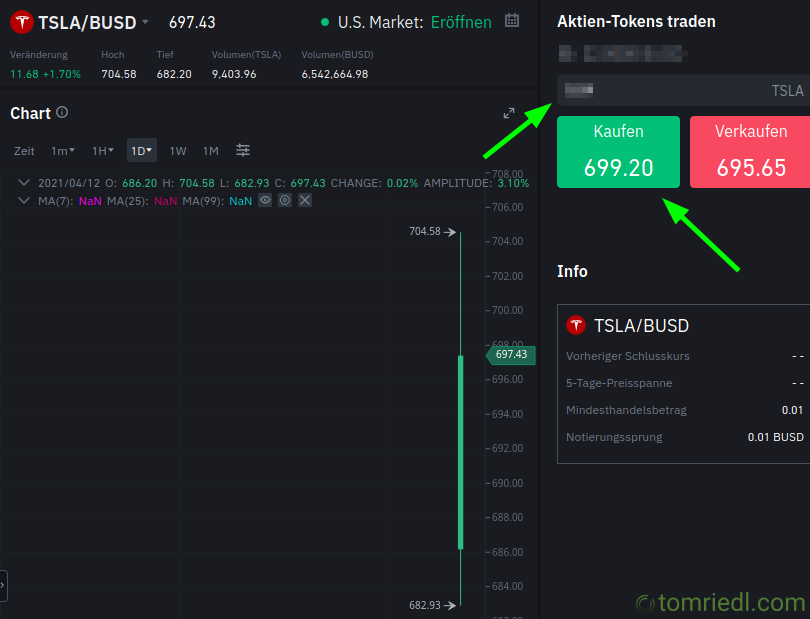
Task: Toggle MA visibility with the eye icon
Action: pyautogui.click(x=265, y=200)
